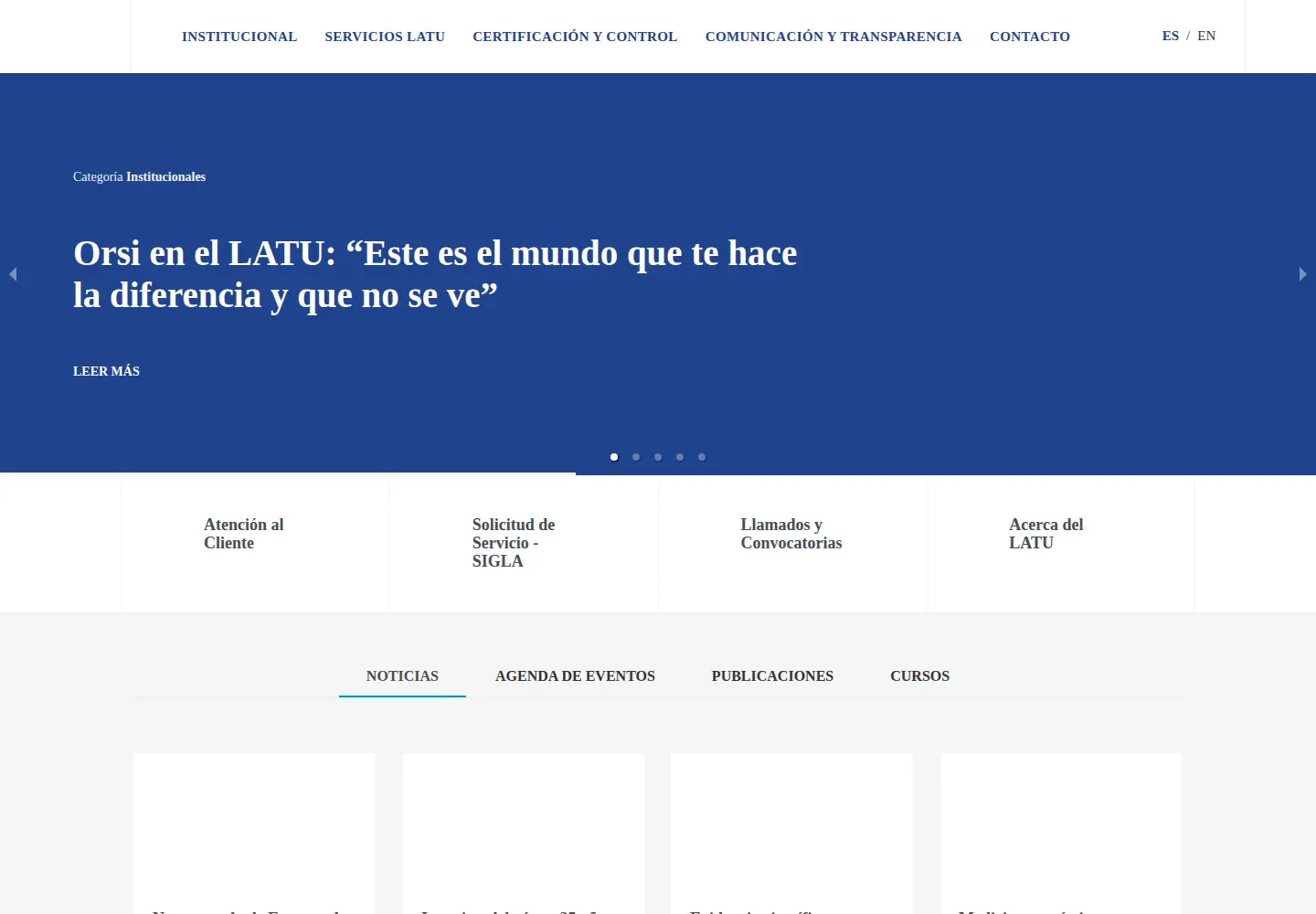This screenshot has width=1316, height=914.
Task: Advance carousel with right arrow
Action: click(1302, 274)
